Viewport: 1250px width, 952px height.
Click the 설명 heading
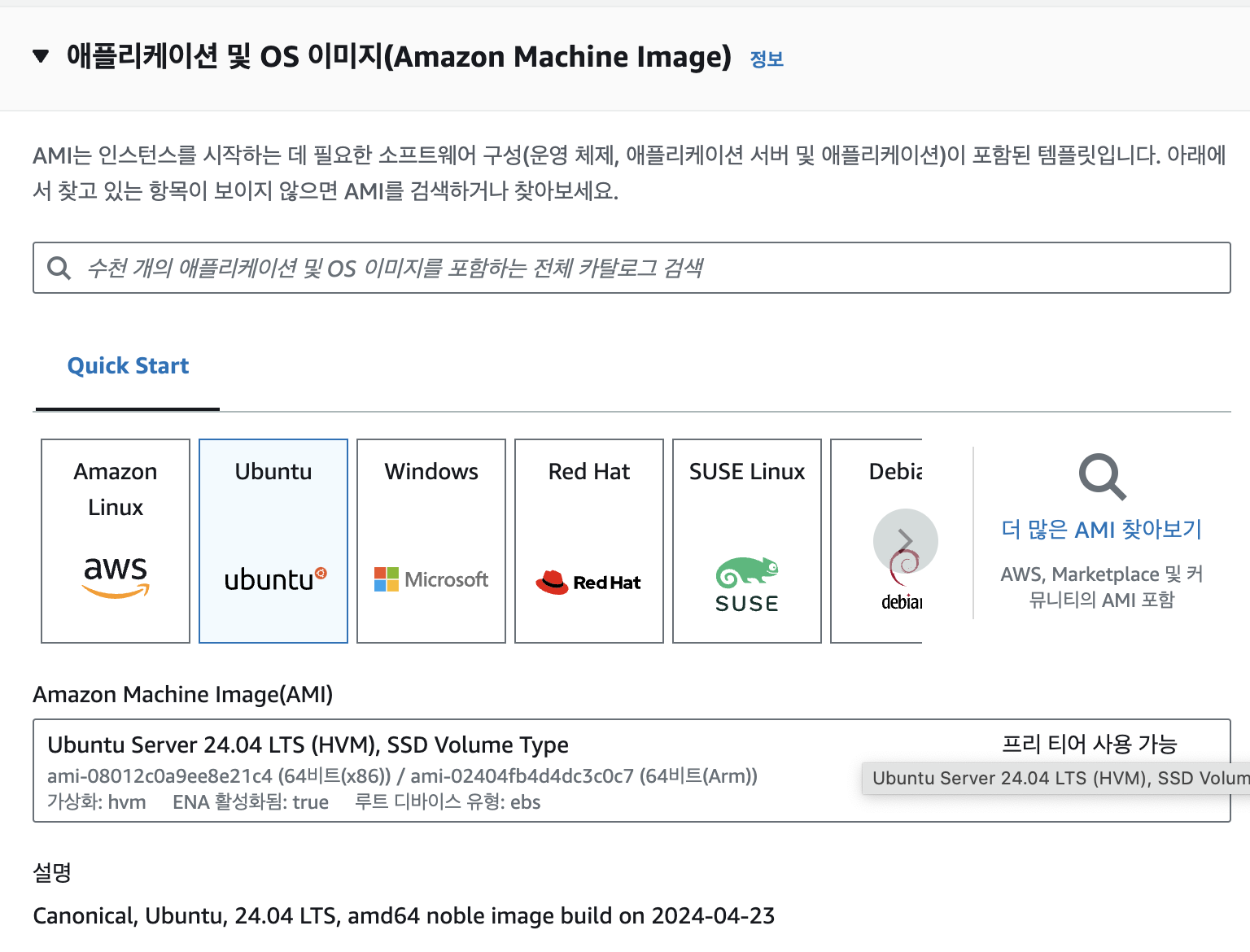click(52, 872)
